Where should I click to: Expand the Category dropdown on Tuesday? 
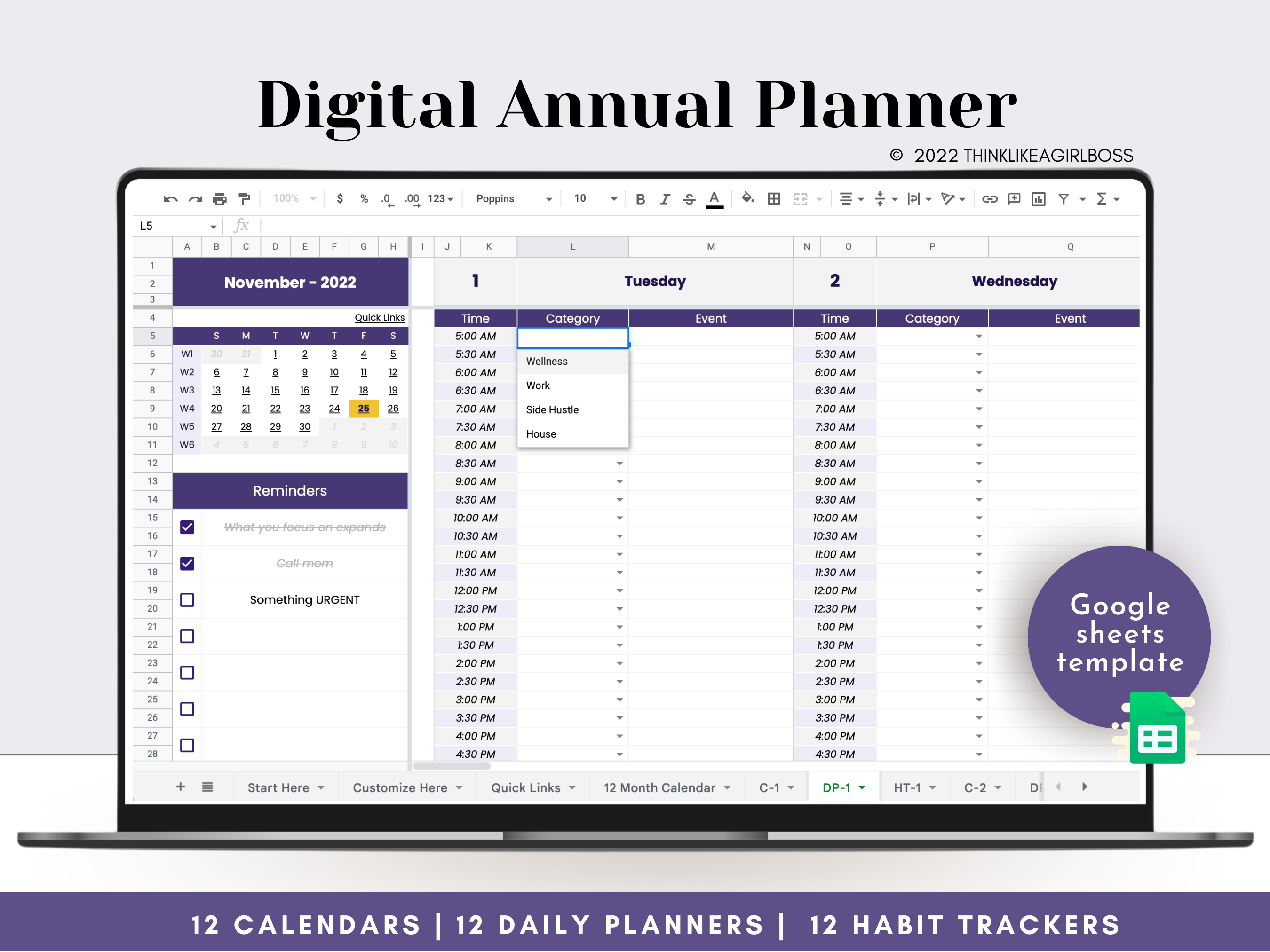(622, 339)
